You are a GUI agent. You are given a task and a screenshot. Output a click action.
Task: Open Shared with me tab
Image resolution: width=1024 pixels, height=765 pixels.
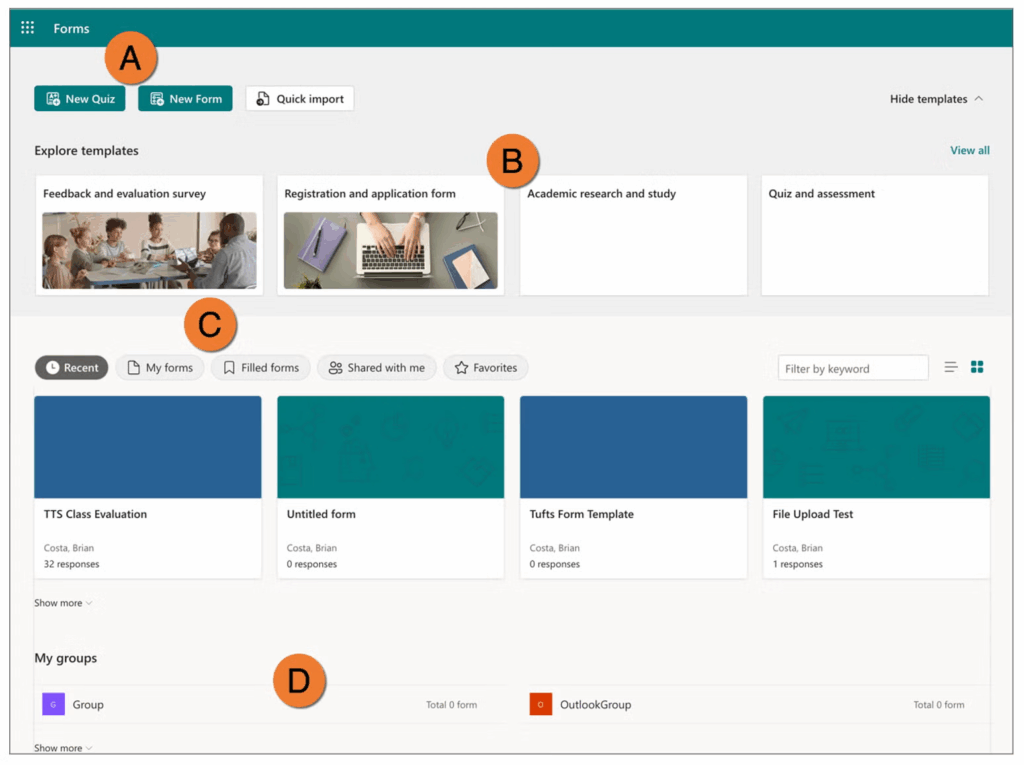pos(377,368)
